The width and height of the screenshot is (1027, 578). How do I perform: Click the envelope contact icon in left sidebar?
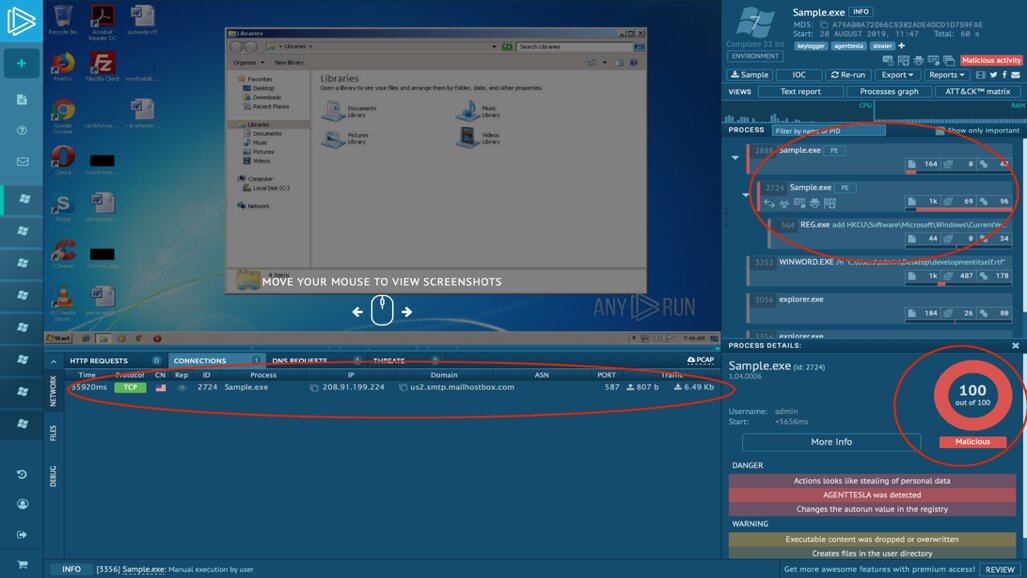click(x=21, y=161)
